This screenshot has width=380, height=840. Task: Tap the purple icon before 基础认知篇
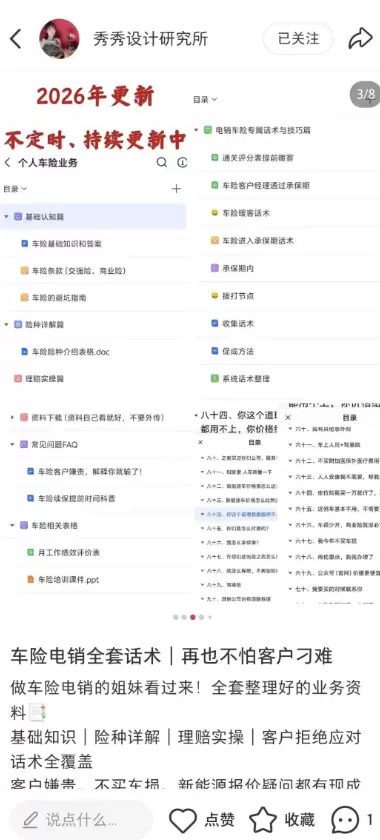pos(18,217)
